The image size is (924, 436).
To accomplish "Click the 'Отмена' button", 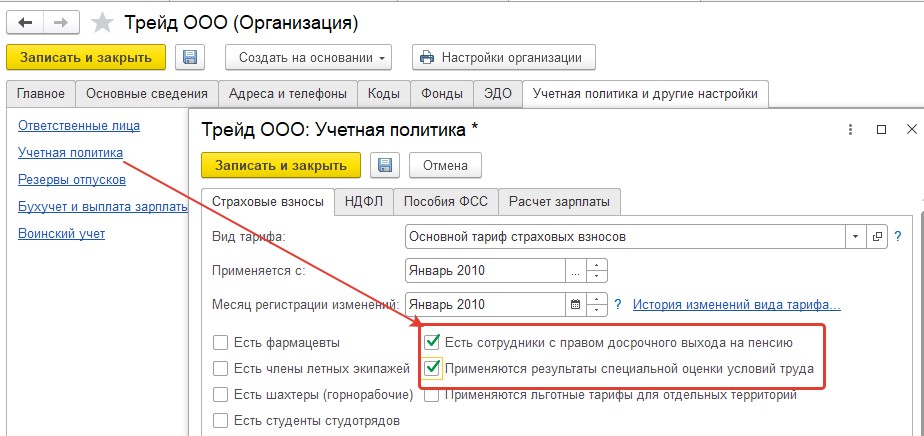I will click(445, 166).
